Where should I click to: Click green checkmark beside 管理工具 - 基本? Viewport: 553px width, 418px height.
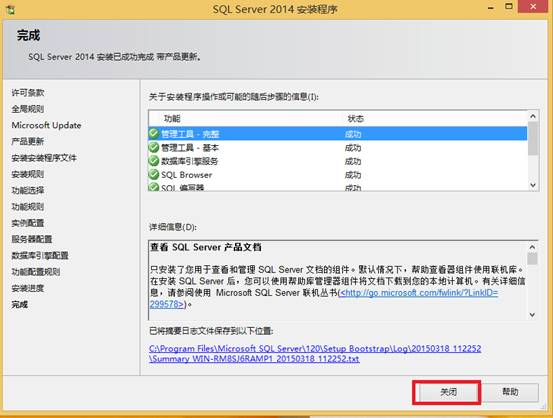(x=153, y=147)
